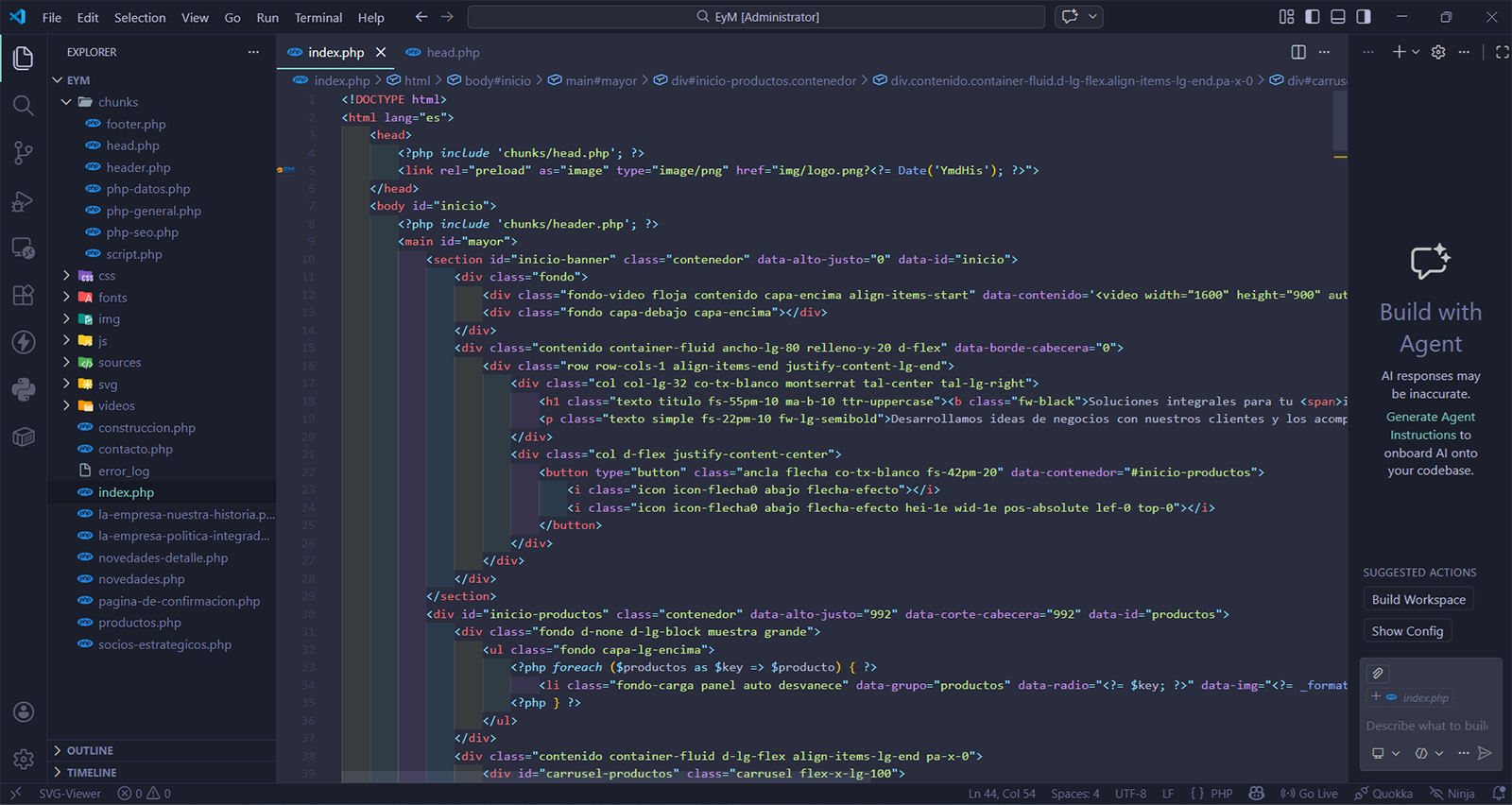The height and width of the screenshot is (805, 1512).
Task: Click the split editor right icon
Action: [1298, 52]
